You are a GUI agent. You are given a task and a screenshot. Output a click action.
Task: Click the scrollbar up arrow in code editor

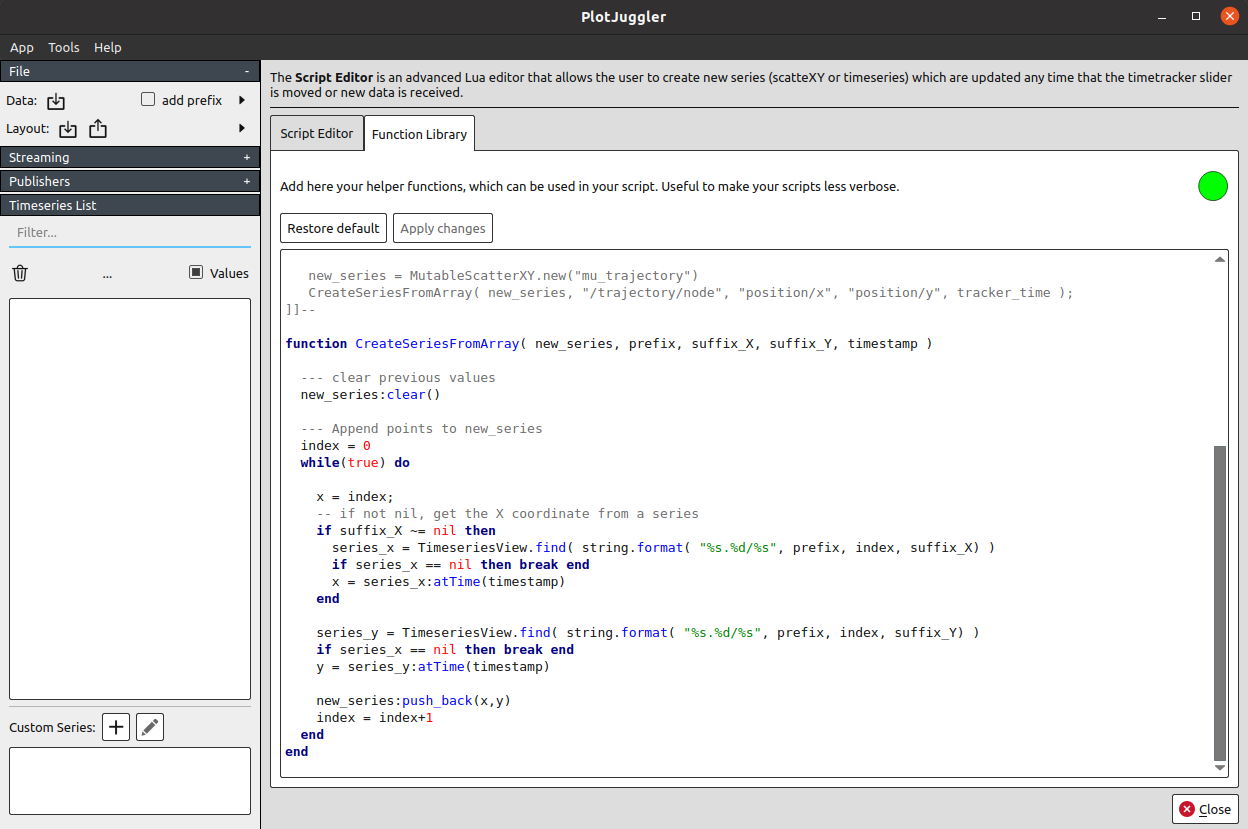[x=1219, y=259]
